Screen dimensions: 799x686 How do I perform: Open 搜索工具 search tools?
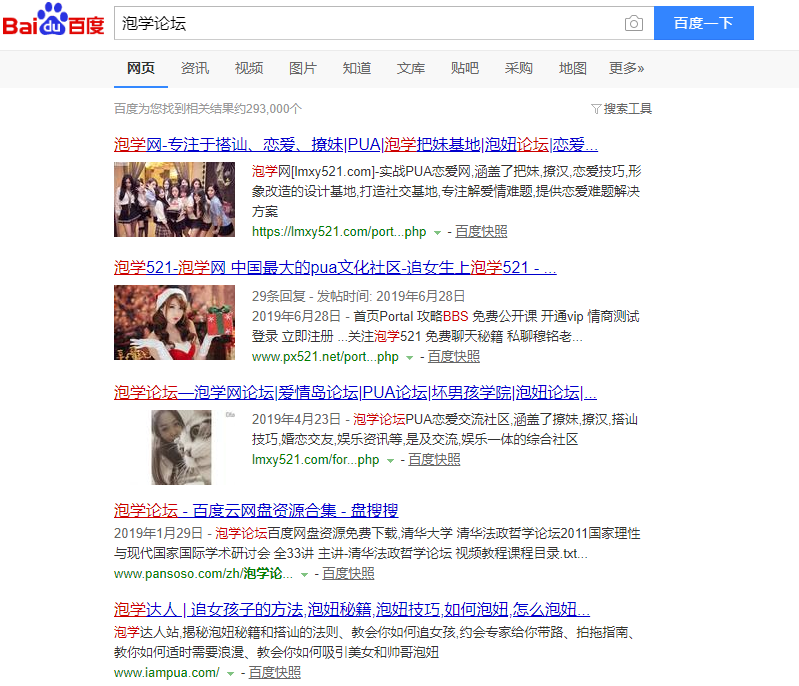[x=627, y=109]
